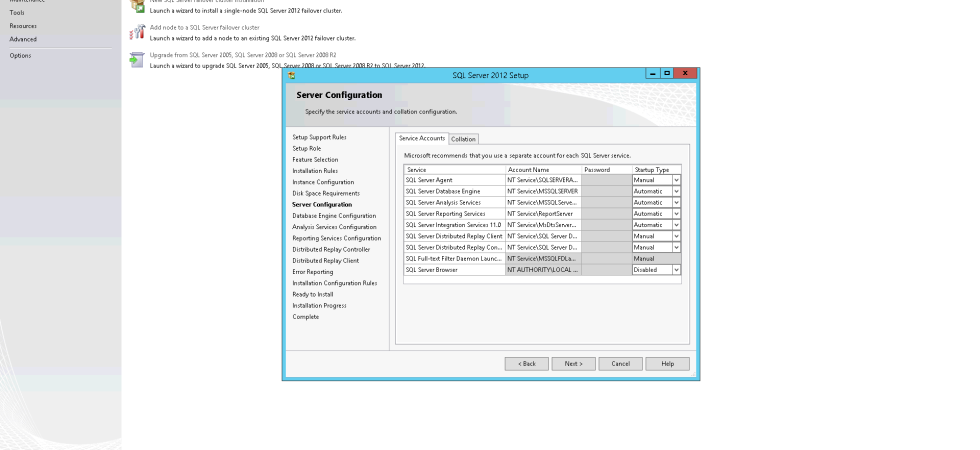
Task: Click Upgrade from SQL Server 2005, 2008 link
Action: point(242,55)
